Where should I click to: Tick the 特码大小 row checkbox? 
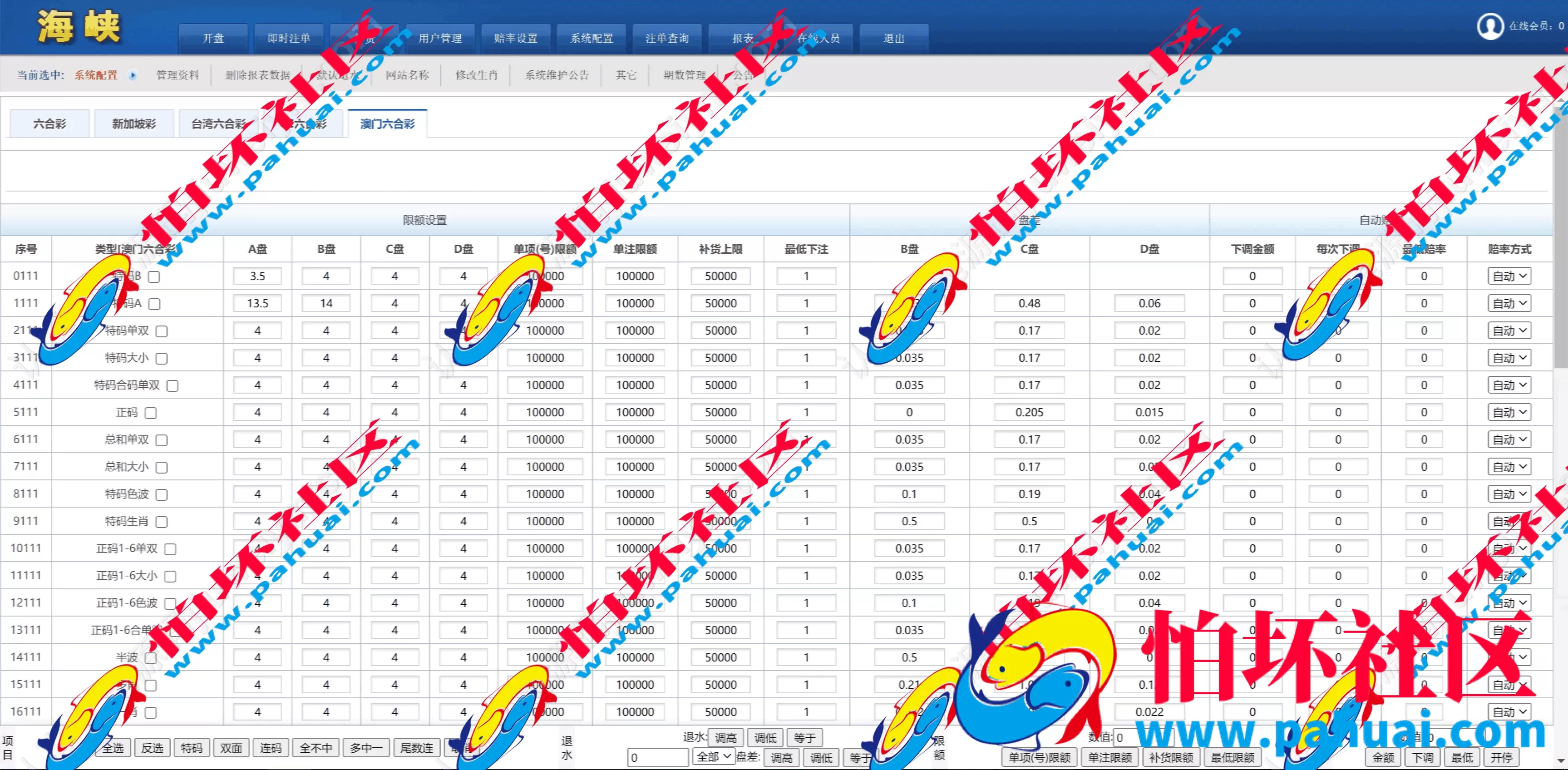coord(162,359)
